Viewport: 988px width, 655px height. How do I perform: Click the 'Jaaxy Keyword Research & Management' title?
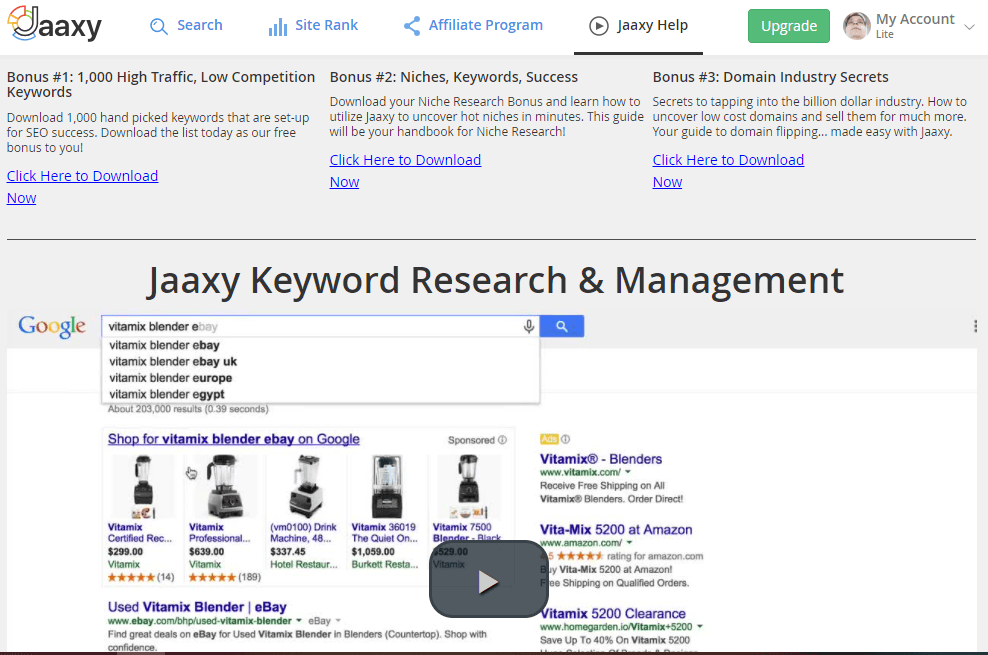[495, 280]
